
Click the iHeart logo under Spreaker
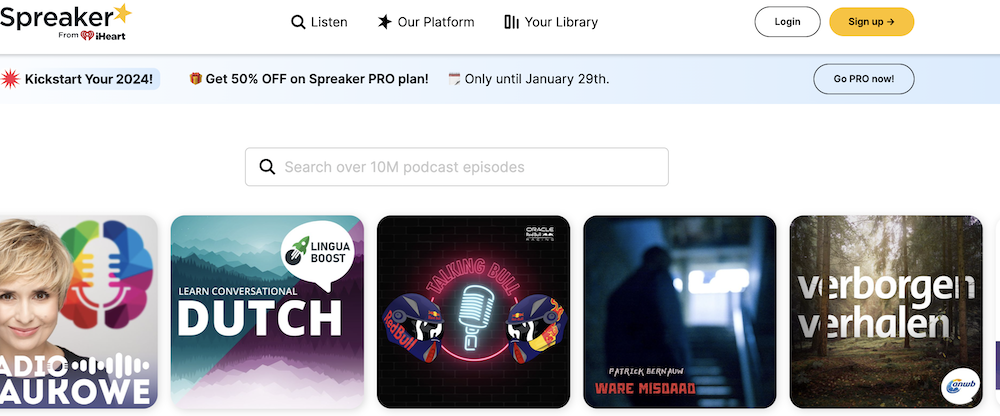coord(103,36)
